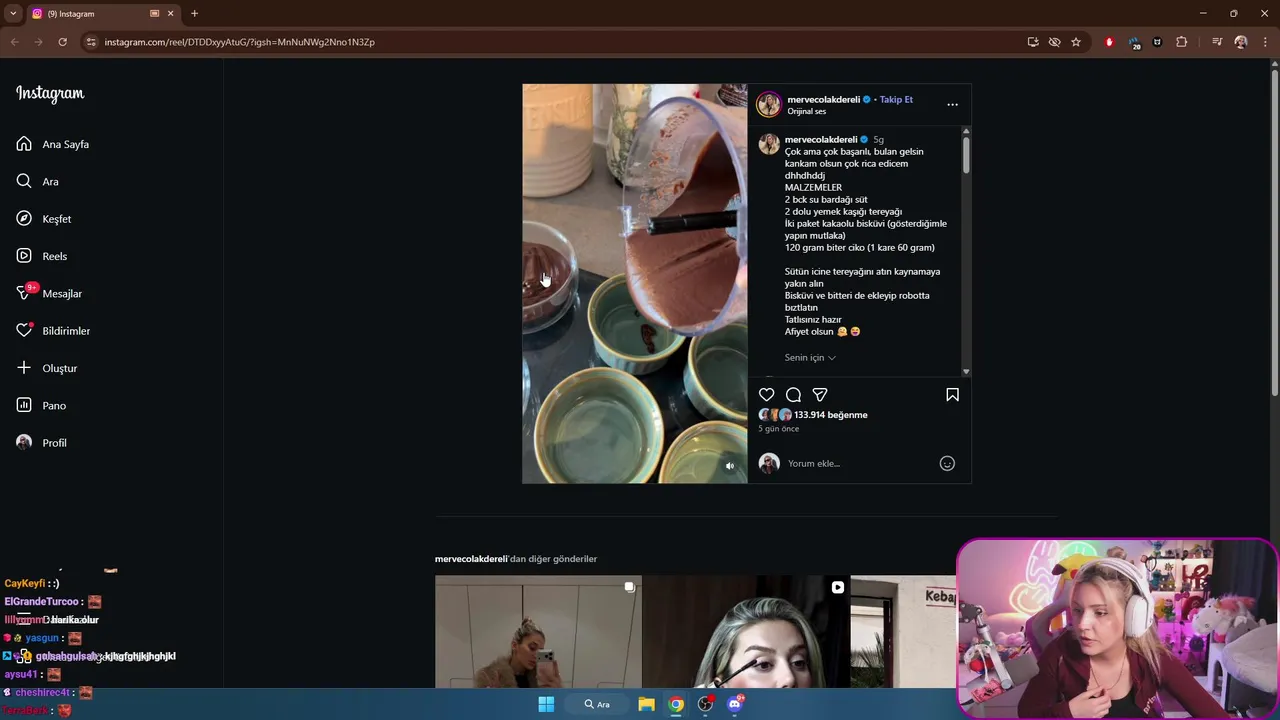This screenshot has height=720, width=1280.
Task: Open the makeup reel thumbnail
Action: pos(745,632)
